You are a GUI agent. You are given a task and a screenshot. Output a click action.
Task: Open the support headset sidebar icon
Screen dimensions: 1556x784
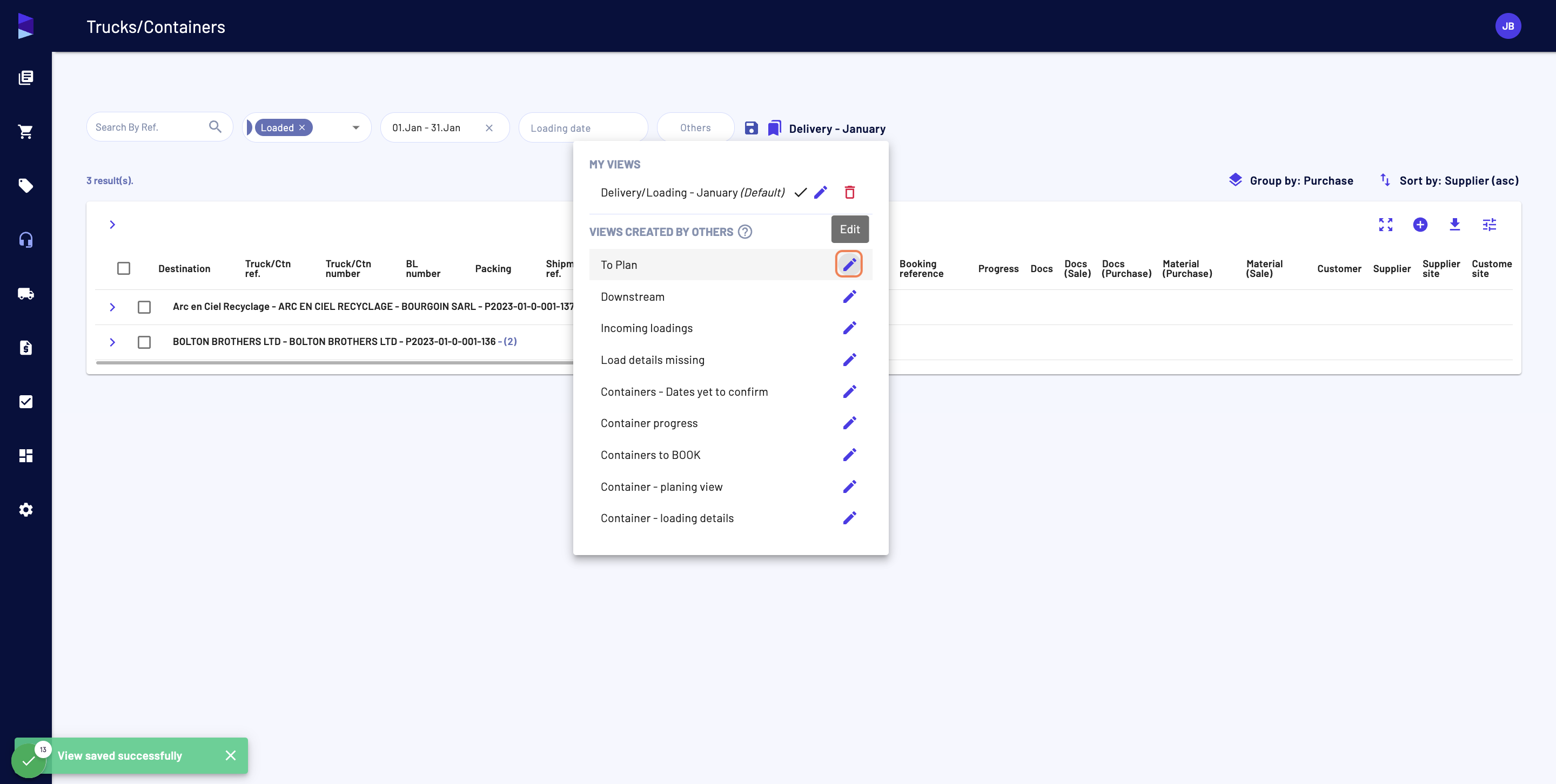point(25,240)
